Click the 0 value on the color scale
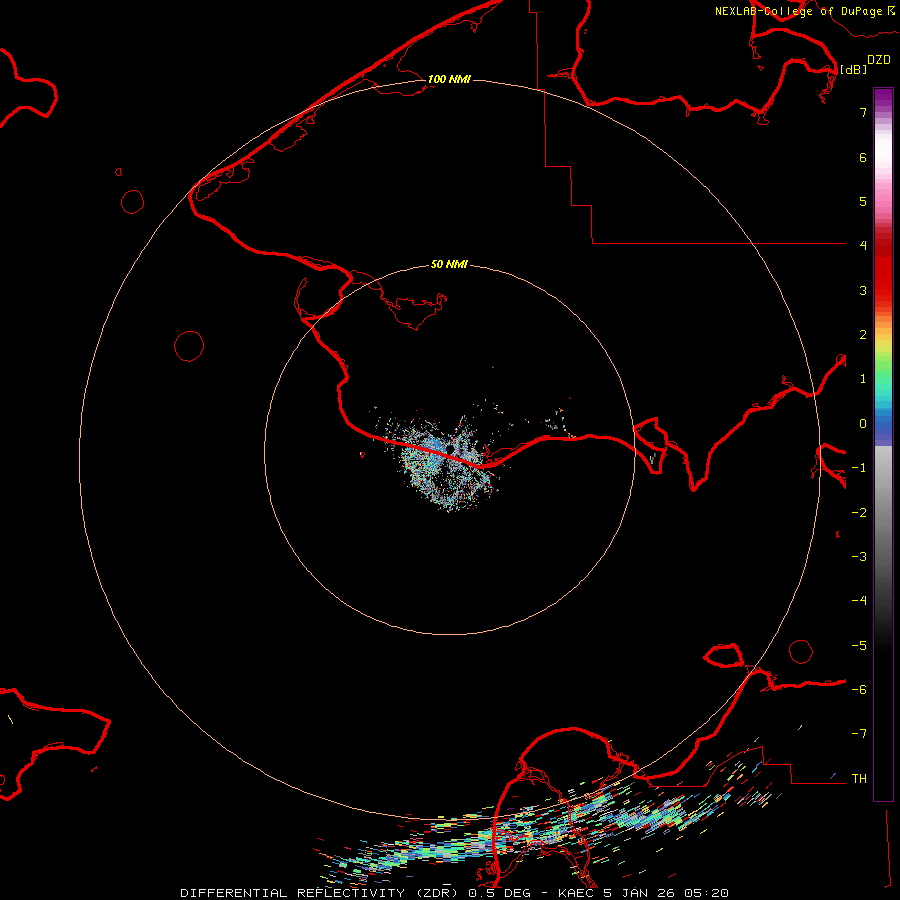This screenshot has height=900, width=900. (863, 424)
